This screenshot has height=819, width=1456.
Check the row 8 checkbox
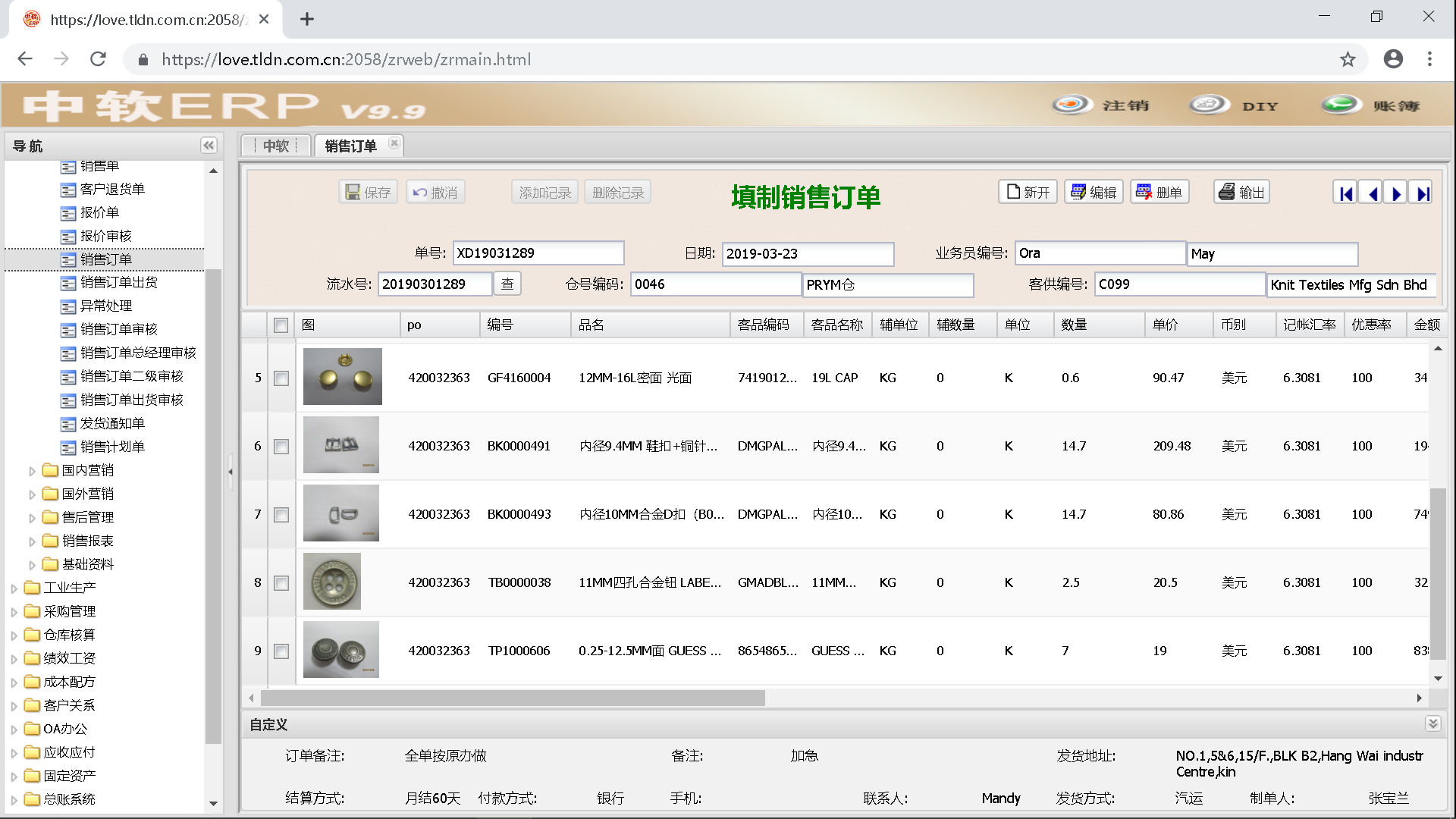(281, 582)
